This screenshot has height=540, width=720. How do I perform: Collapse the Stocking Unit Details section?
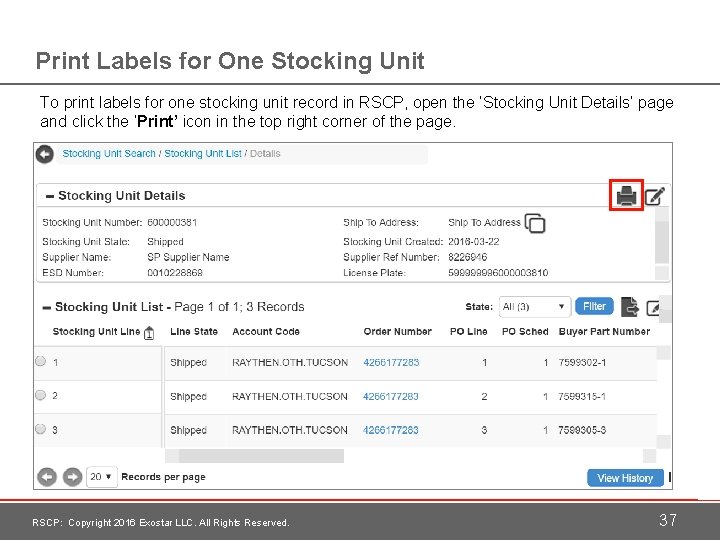tap(50, 197)
